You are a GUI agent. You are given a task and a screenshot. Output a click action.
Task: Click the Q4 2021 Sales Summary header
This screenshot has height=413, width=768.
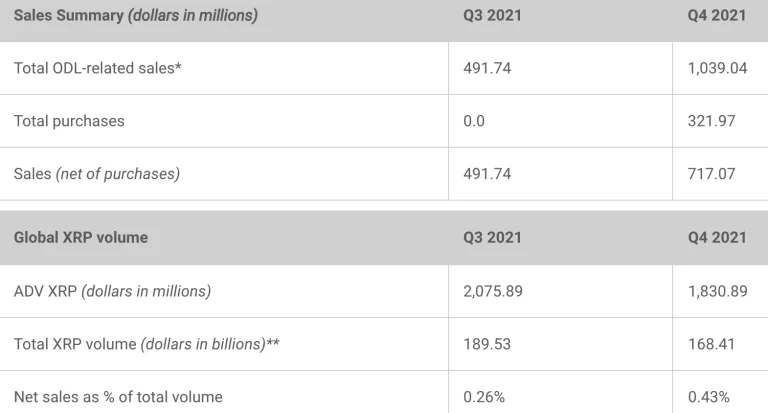[717, 16]
